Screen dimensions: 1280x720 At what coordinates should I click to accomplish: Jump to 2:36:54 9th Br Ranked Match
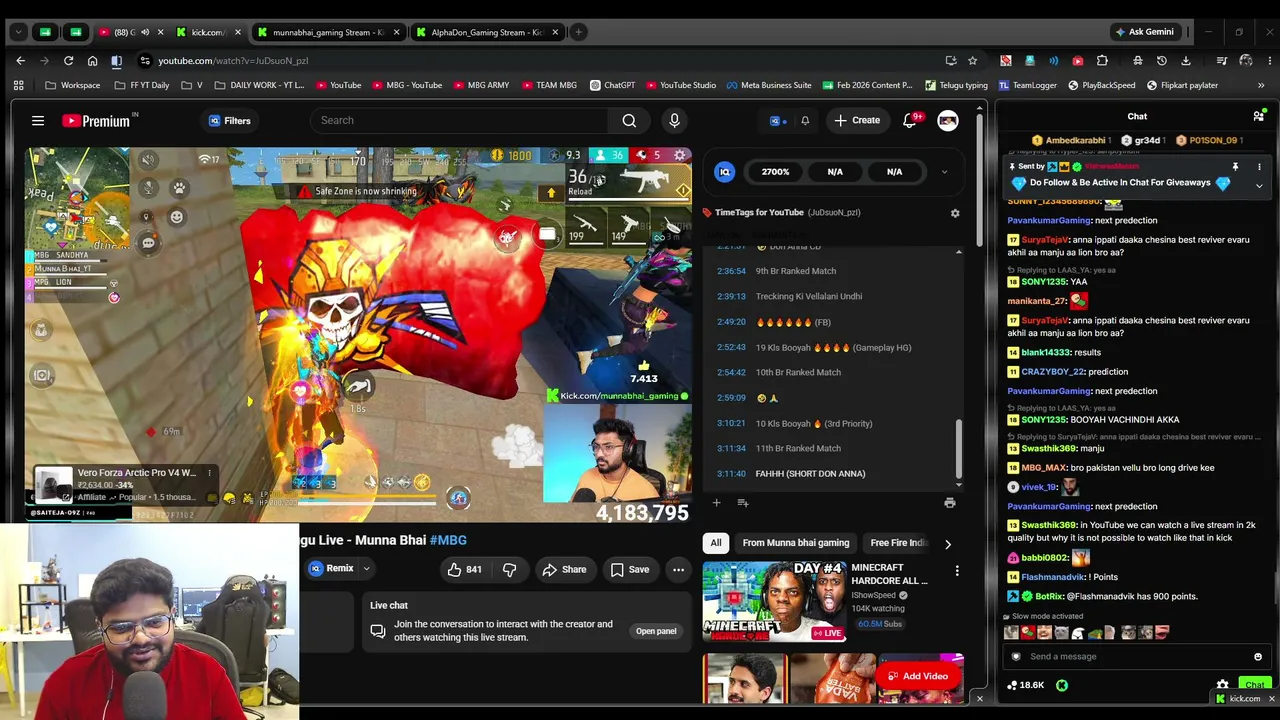pyautogui.click(x=776, y=271)
